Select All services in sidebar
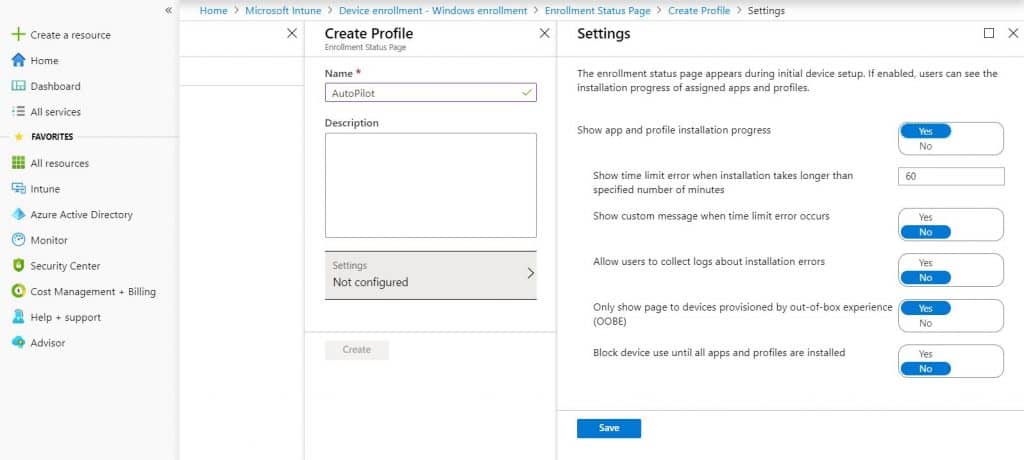The width and height of the screenshot is (1024, 460). 56,112
